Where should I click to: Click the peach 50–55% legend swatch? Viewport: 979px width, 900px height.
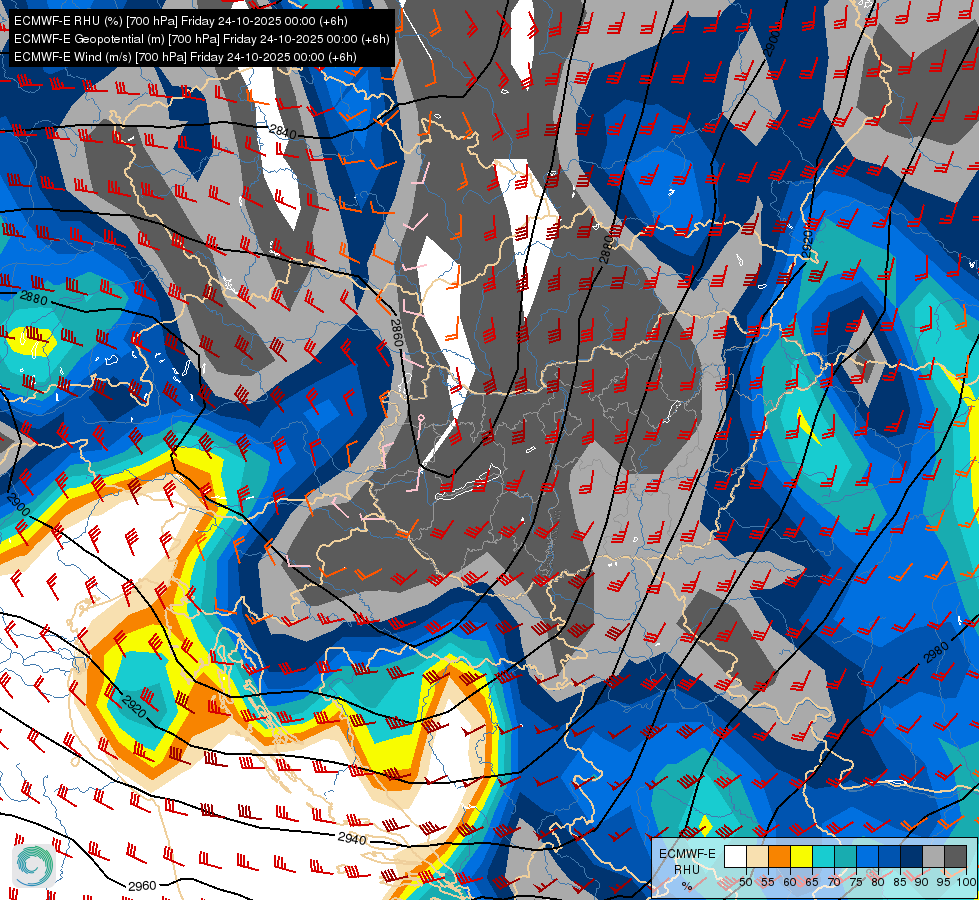757,856
